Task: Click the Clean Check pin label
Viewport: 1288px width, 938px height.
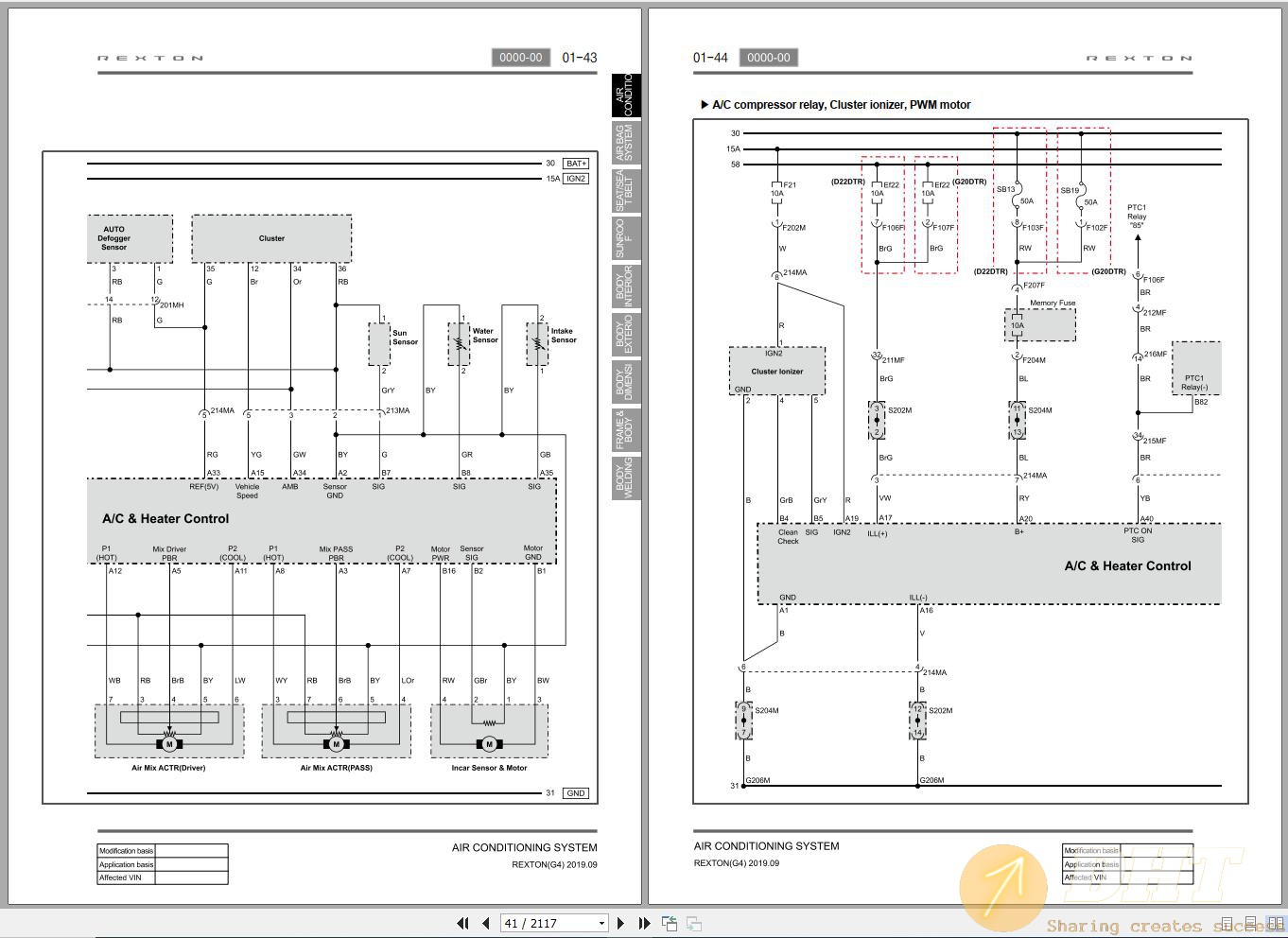Action: click(788, 536)
